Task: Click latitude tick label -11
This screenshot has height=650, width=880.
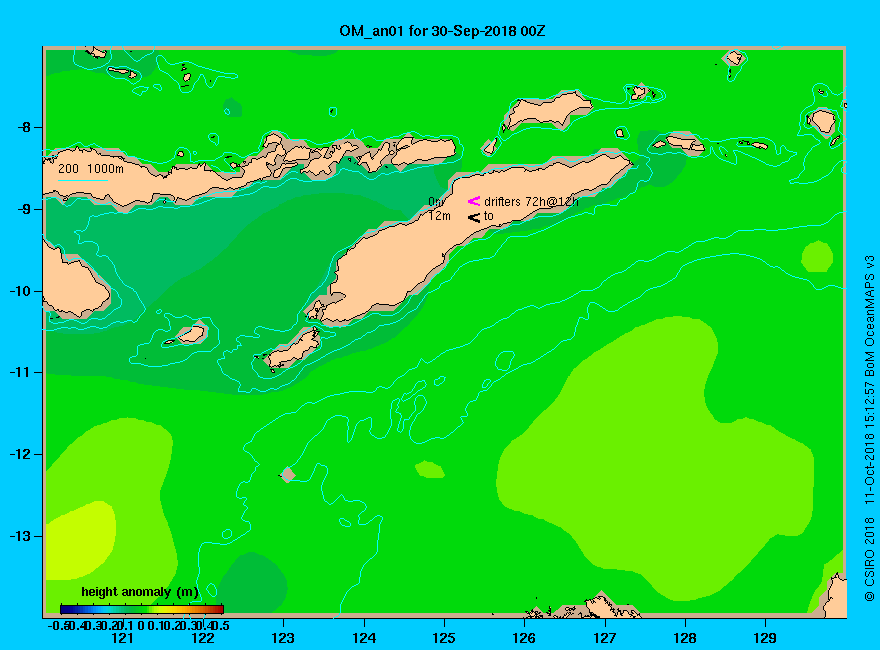Action: (x=20, y=372)
